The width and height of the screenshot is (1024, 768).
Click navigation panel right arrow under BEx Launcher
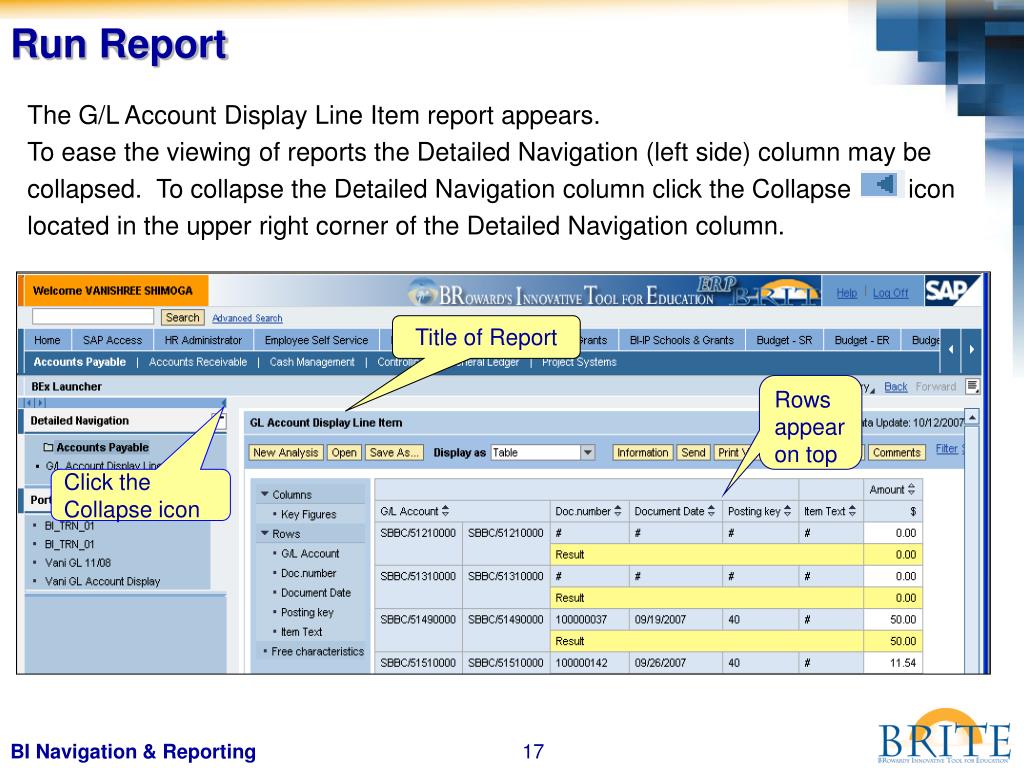tap(39, 403)
